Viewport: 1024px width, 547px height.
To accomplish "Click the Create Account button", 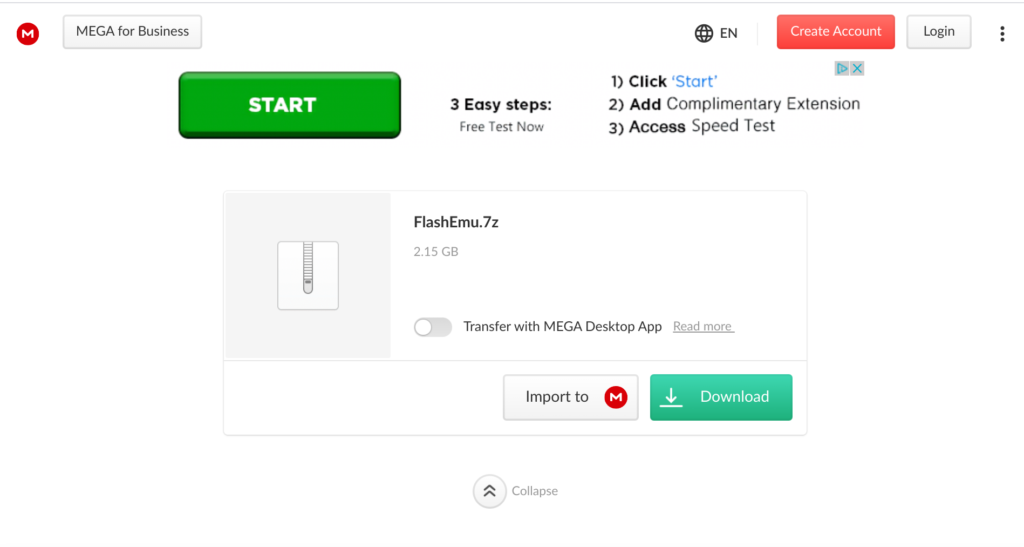I will pos(835,32).
